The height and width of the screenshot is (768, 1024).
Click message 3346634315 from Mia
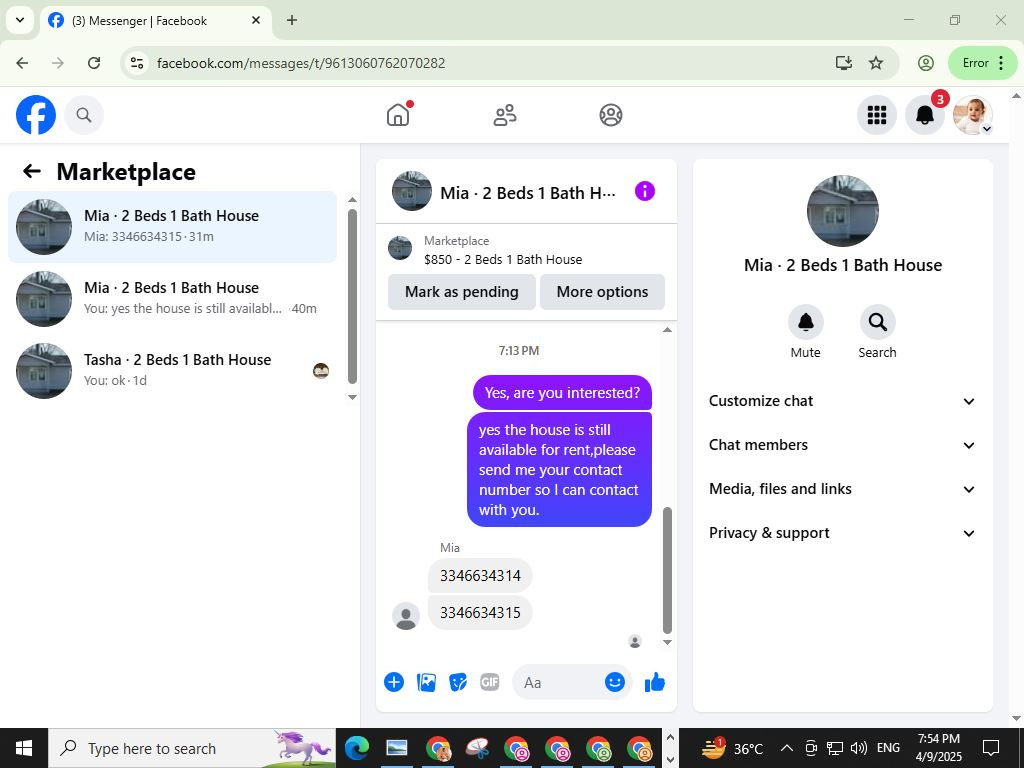(480, 613)
